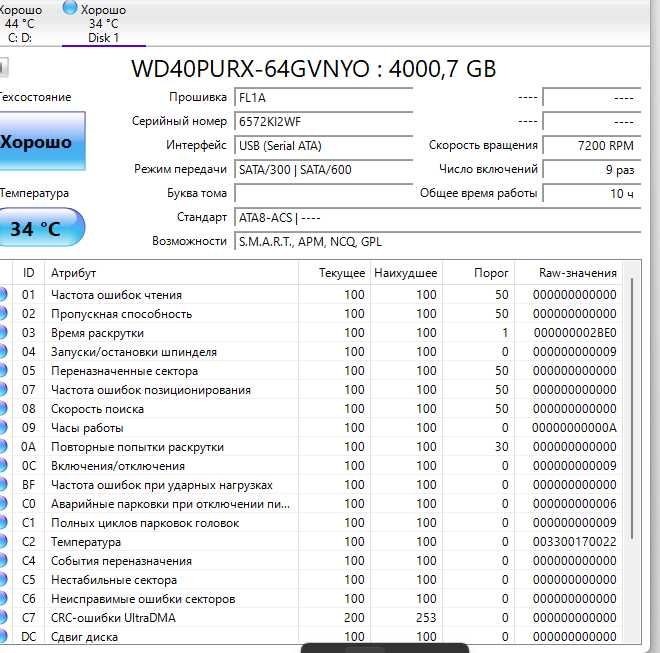Click status icon of row 08 Скорость поиска
The width and height of the screenshot is (660, 653).
pos(3,408)
